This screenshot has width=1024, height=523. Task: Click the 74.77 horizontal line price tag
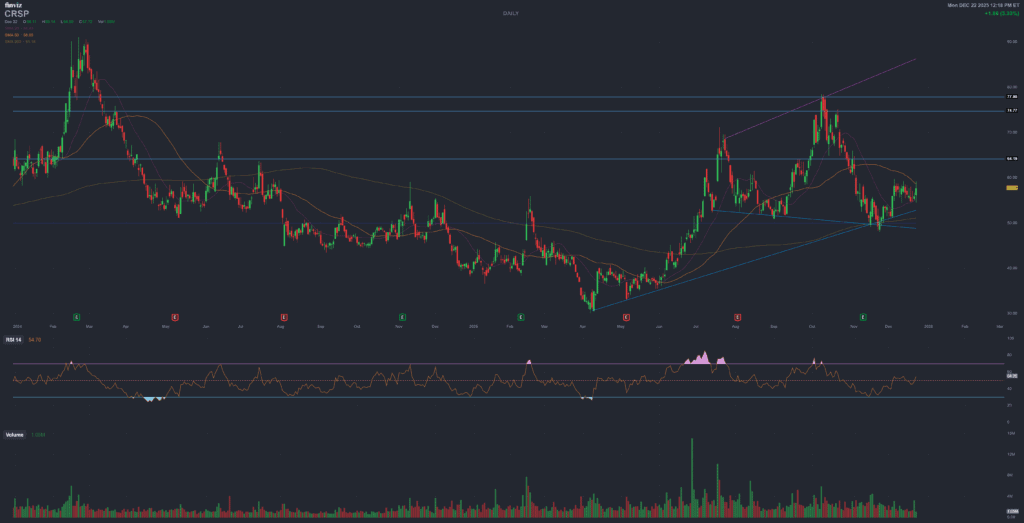pyautogui.click(x=1011, y=111)
